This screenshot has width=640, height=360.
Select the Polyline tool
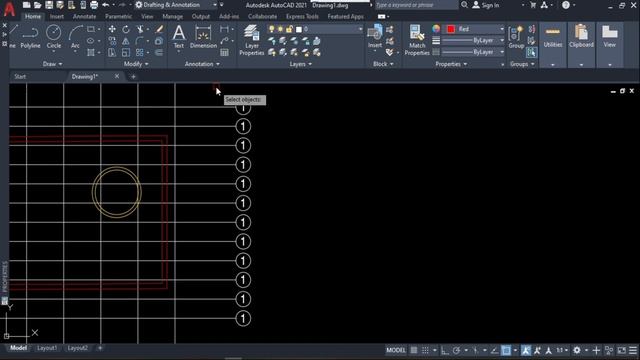tap(30, 37)
